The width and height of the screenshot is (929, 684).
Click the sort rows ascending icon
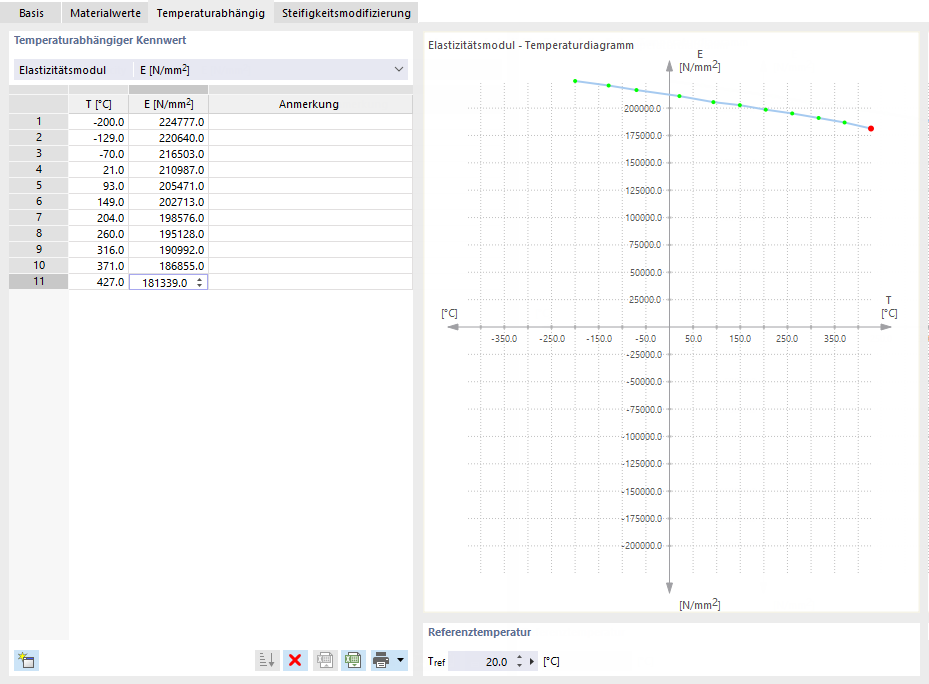(x=267, y=660)
